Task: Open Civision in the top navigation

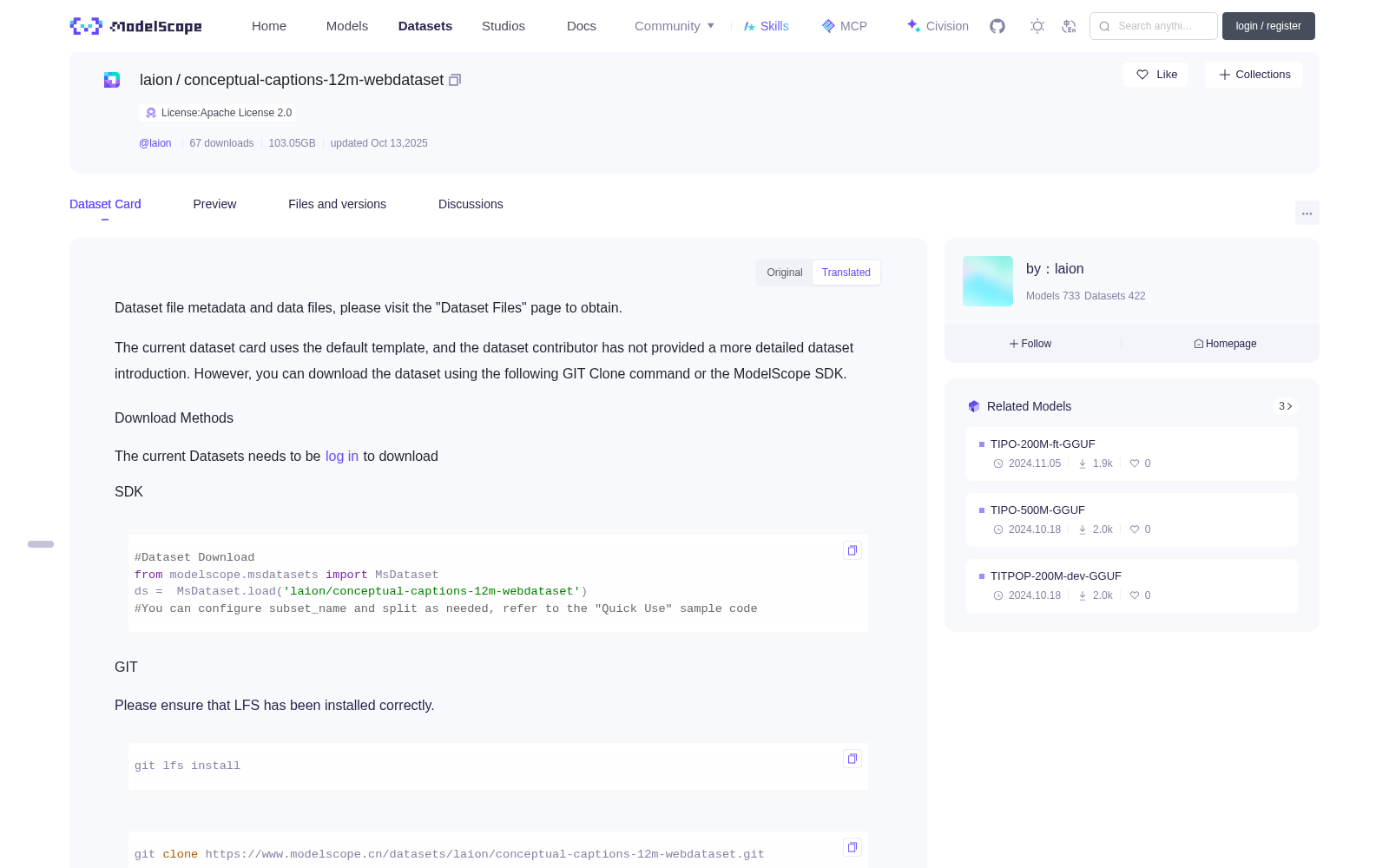Action: (938, 26)
